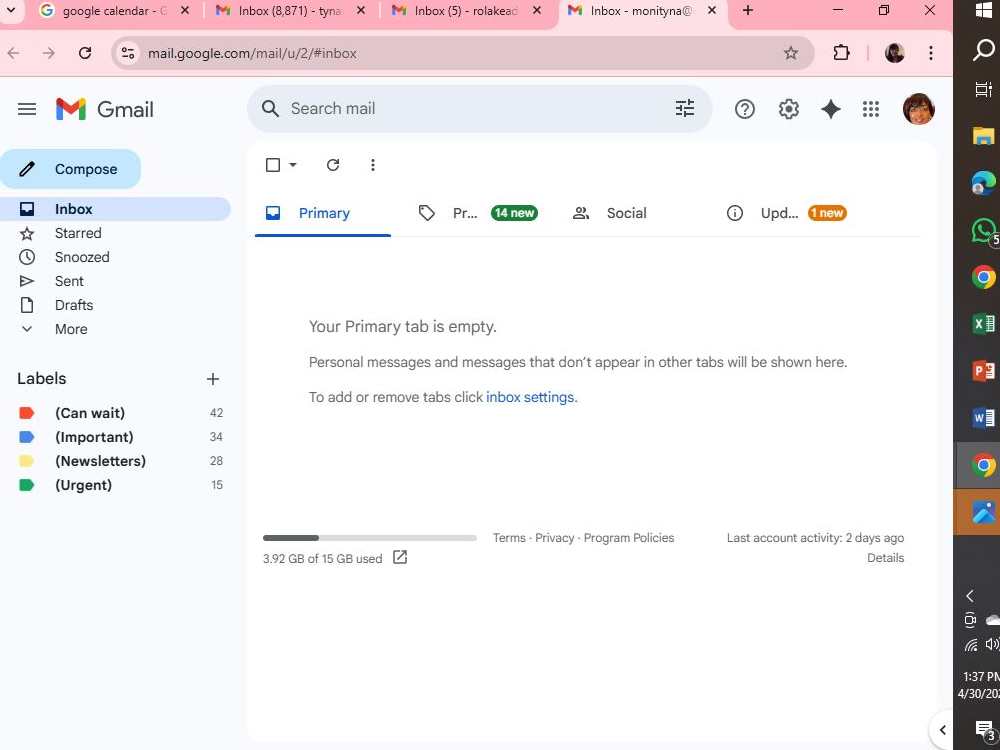Image resolution: width=1000 pixels, height=750 pixels.
Task: Switch to the Inbox (5) rolakead browser tab
Action: (x=467, y=11)
